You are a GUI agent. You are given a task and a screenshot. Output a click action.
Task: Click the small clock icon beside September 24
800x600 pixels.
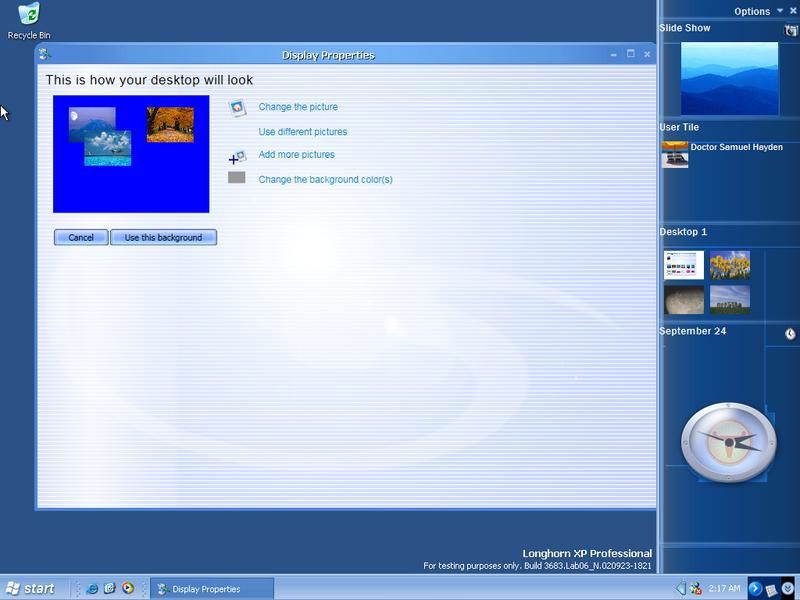point(790,334)
